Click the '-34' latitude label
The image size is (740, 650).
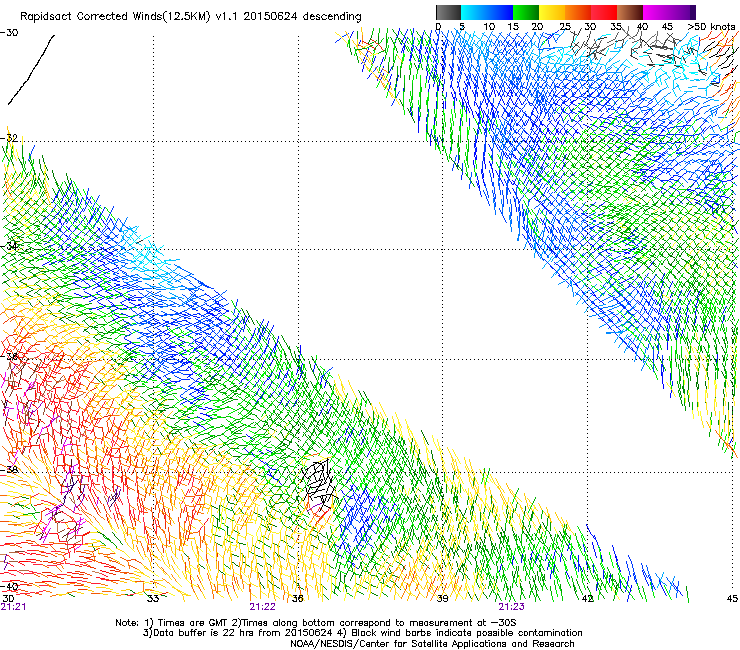click(9, 246)
